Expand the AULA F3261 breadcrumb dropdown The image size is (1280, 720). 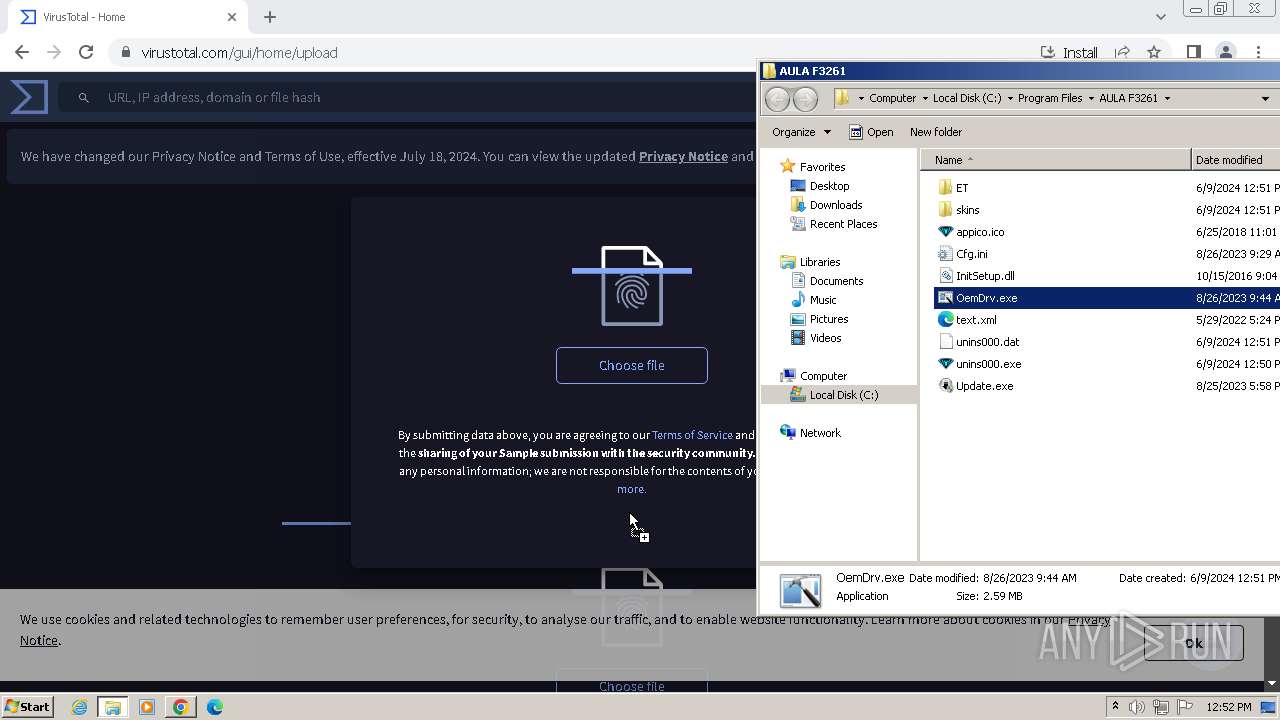click(x=1166, y=98)
